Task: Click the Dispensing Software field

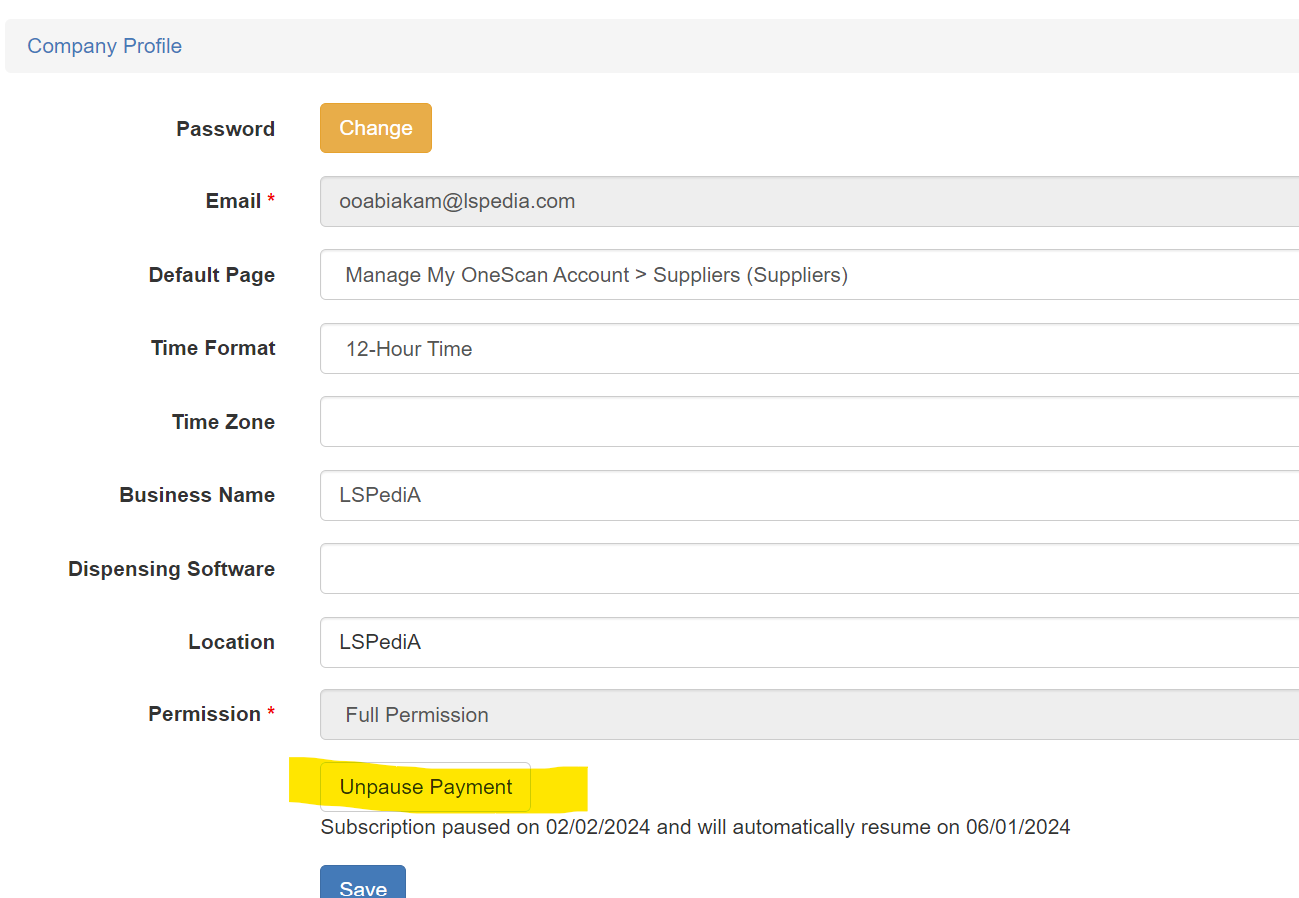Action: 809,569
